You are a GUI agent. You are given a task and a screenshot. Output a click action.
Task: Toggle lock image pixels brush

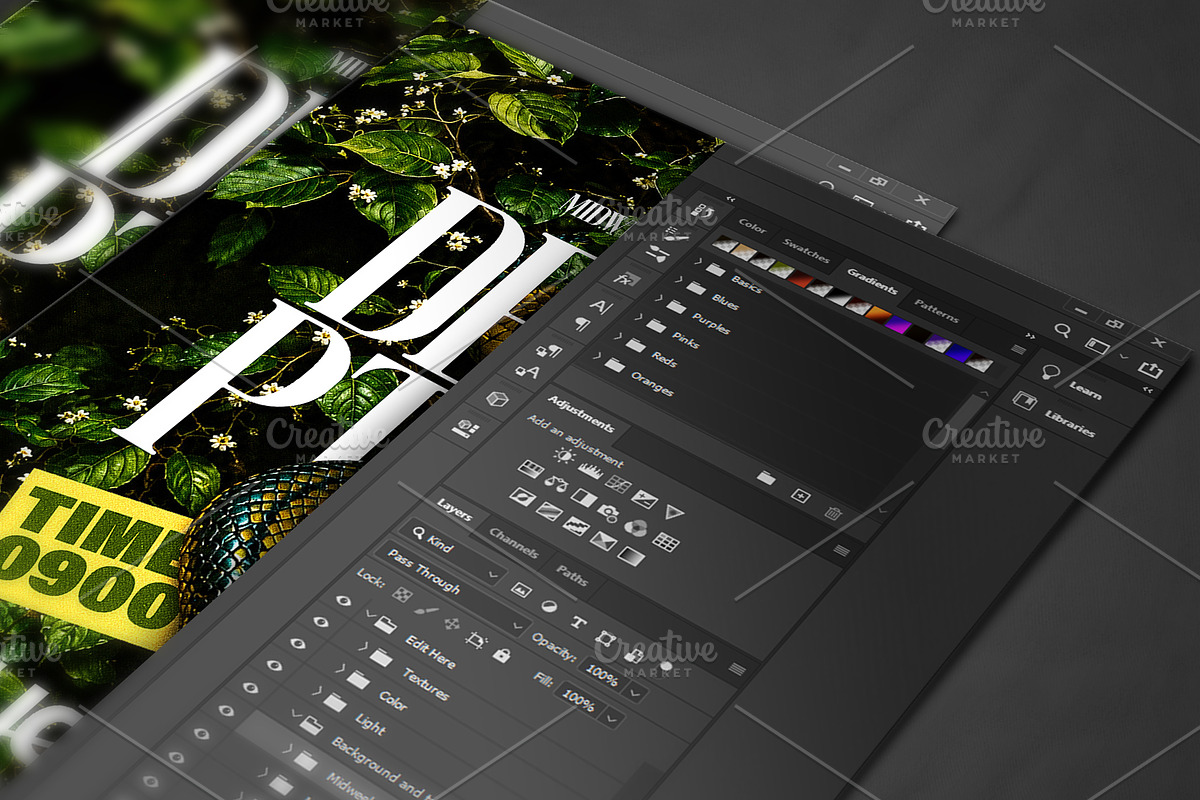pyautogui.click(x=426, y=611)
